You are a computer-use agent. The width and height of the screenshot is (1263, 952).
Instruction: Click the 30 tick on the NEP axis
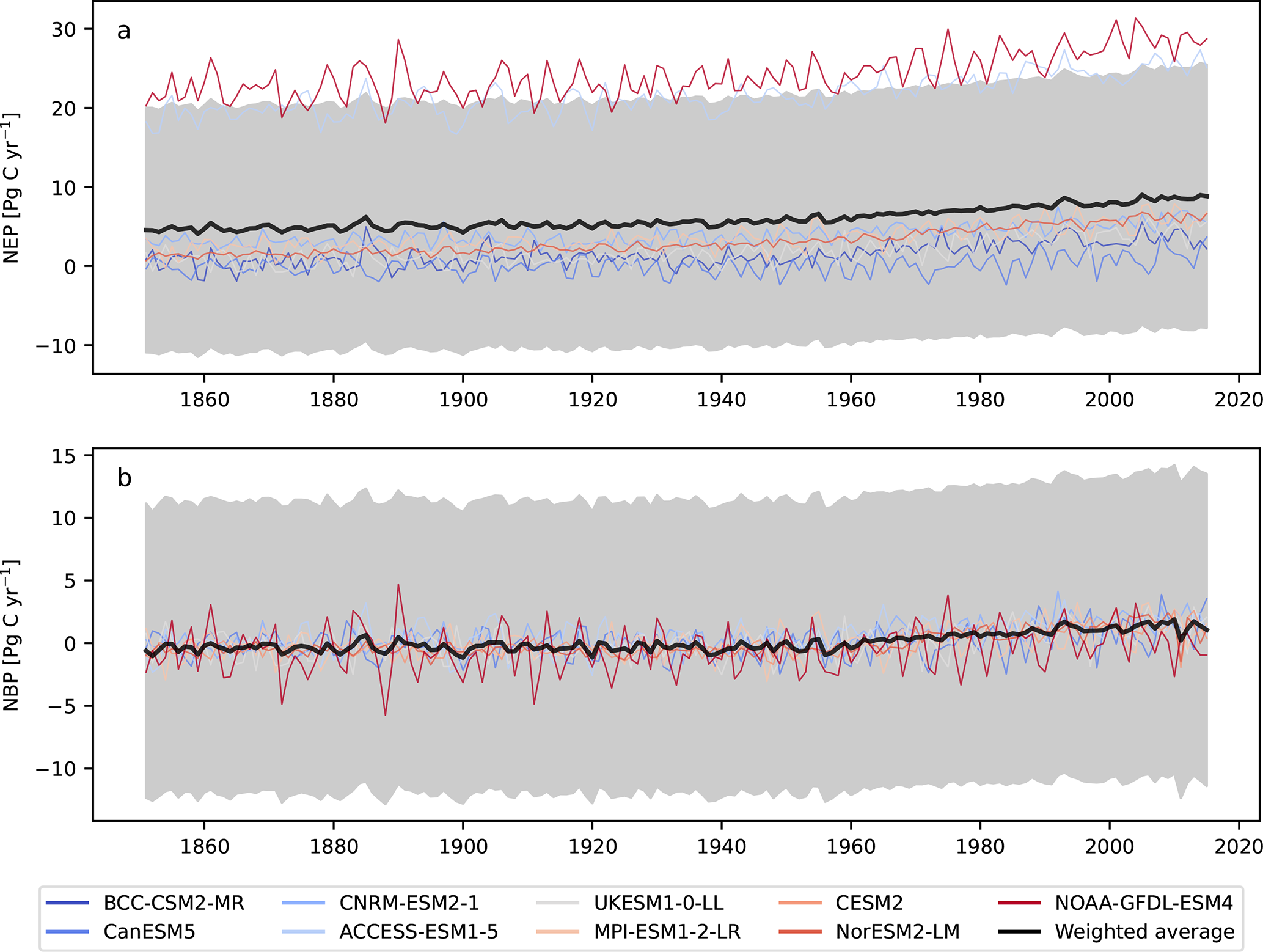[64, 29]
